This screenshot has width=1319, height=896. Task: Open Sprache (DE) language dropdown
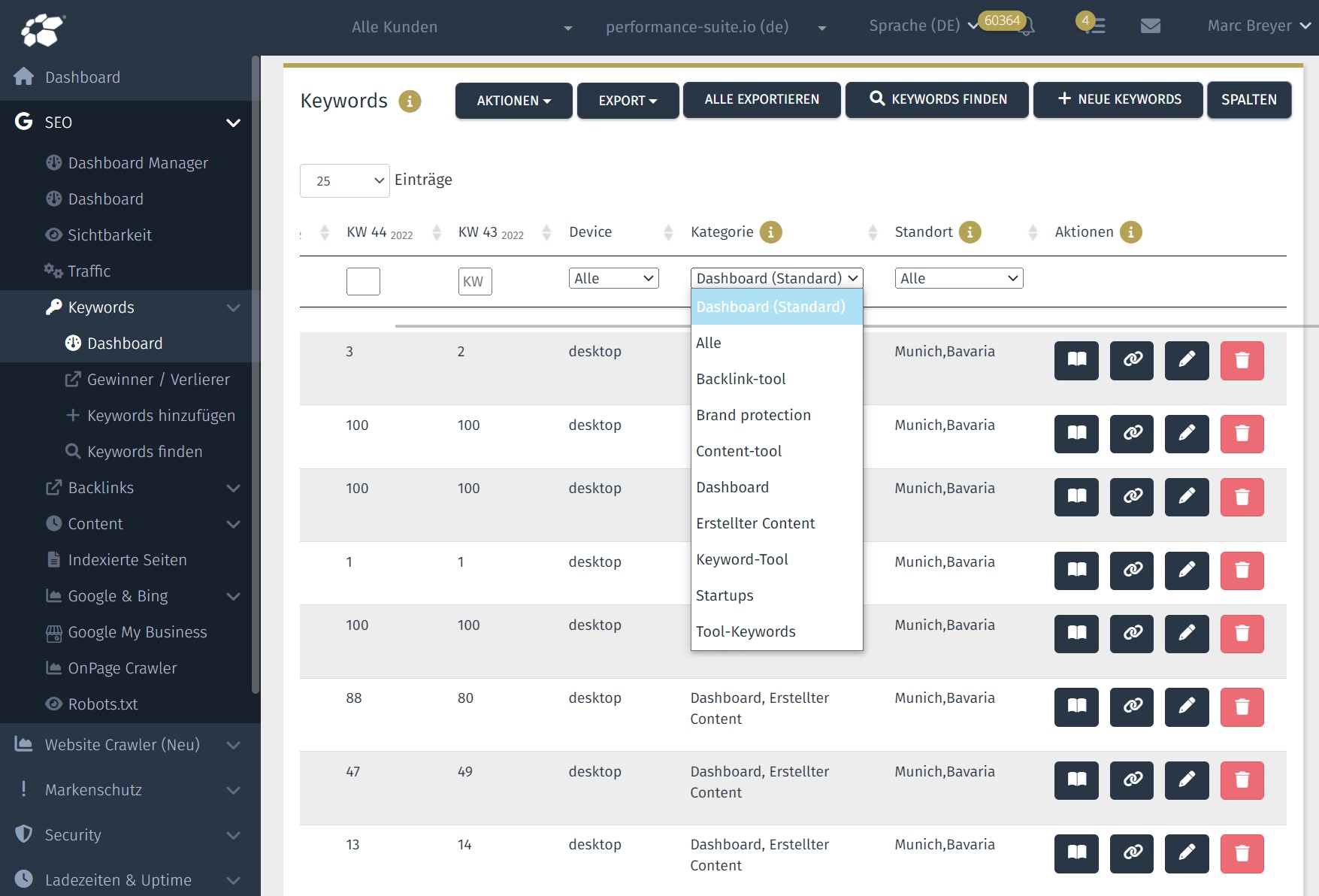click(923, 26)
